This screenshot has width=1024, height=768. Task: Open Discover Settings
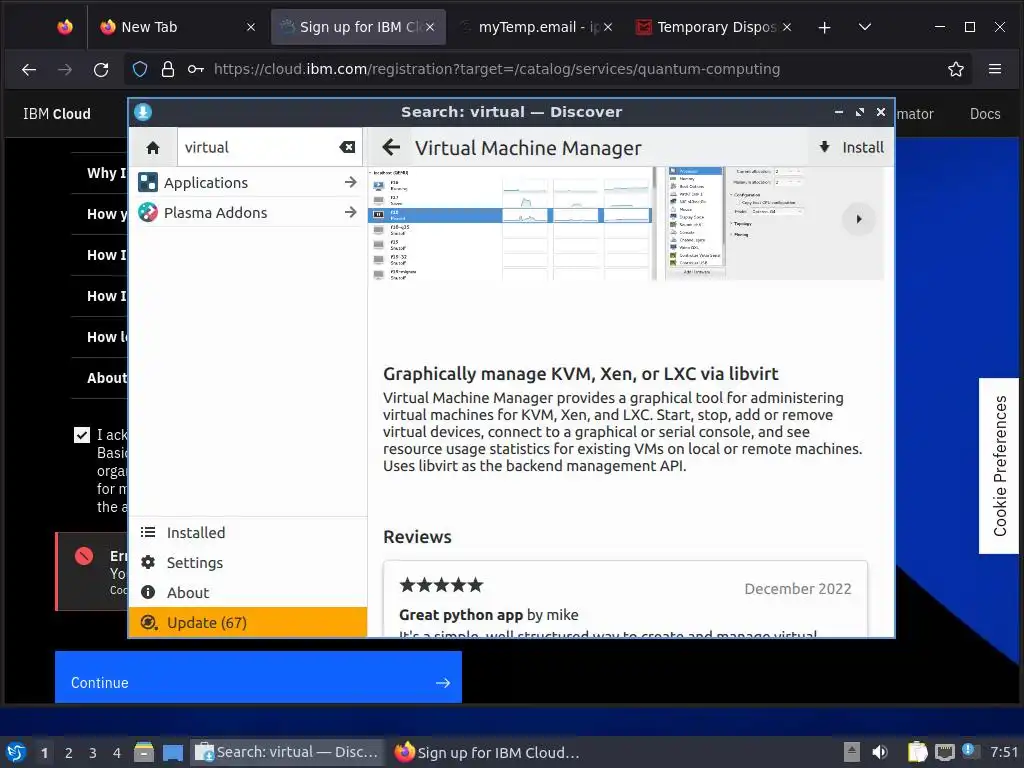click(x=248, y=562)
